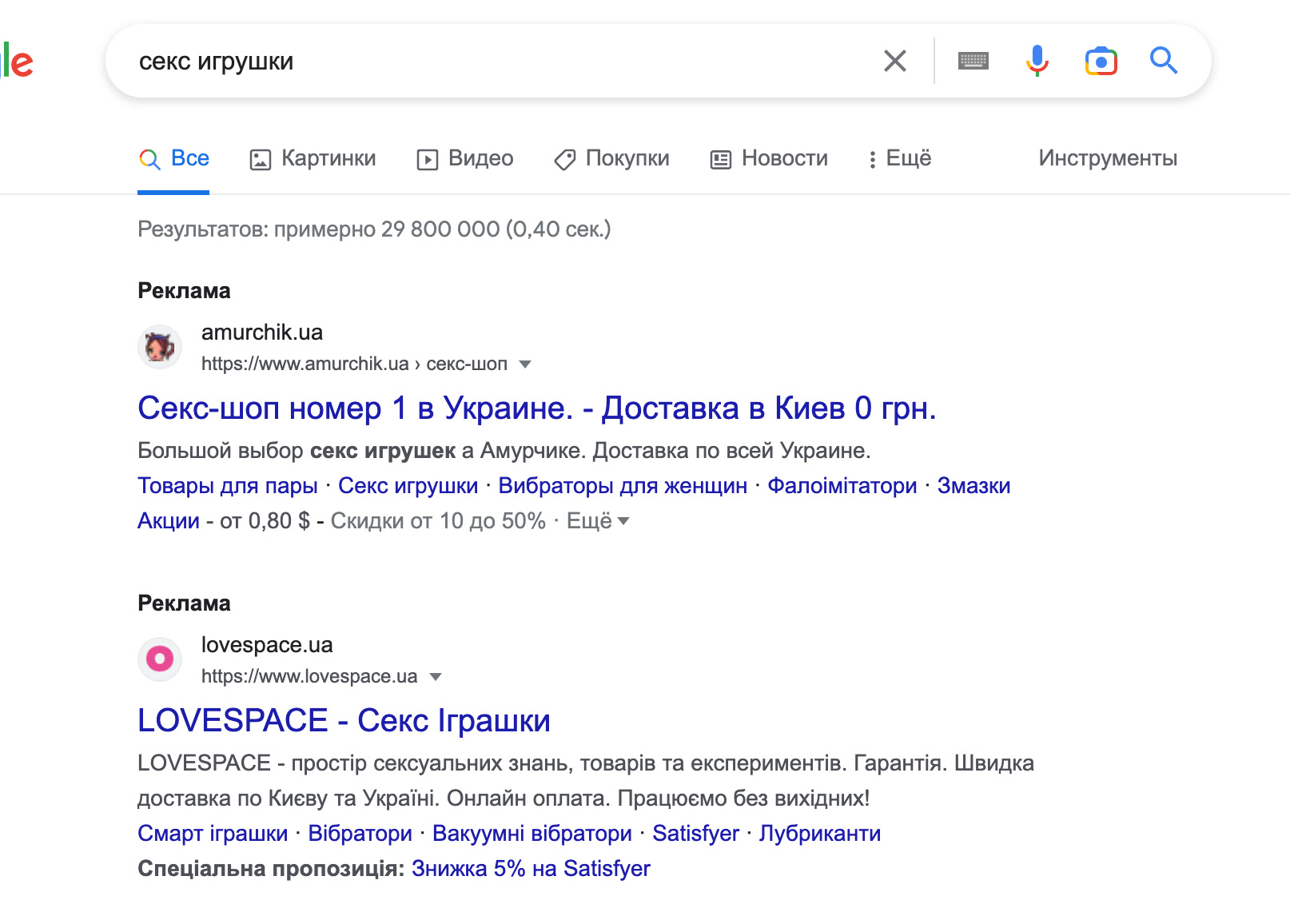Open Инструменты search tools
1290x924 pixels.
1108,158
